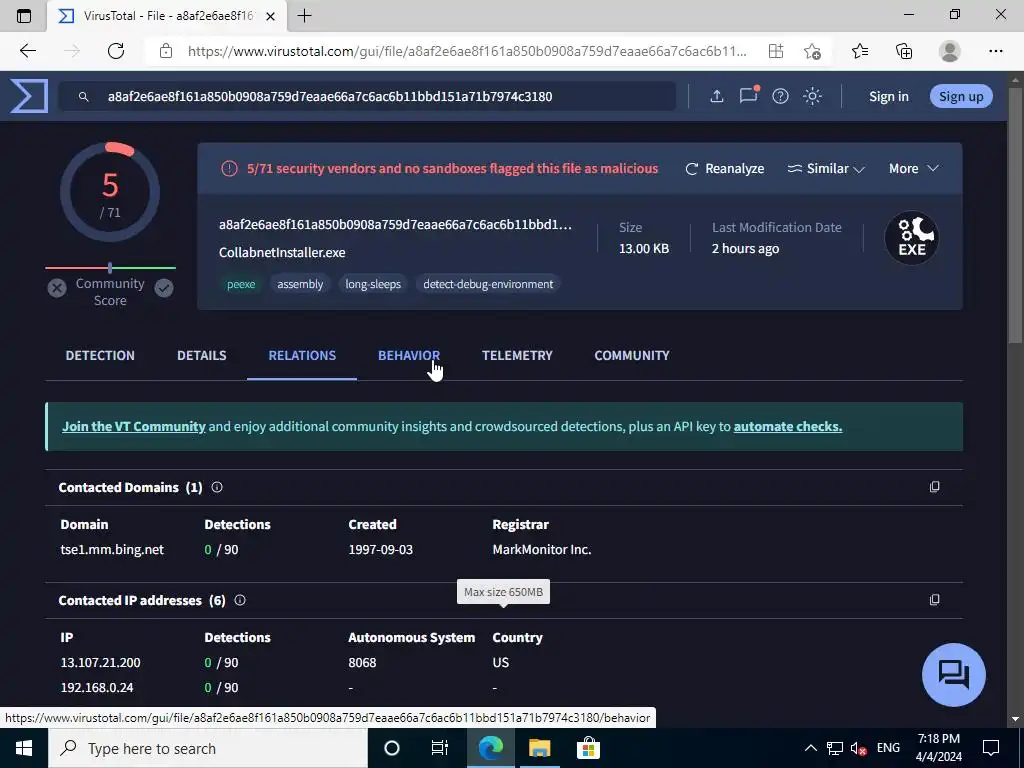
Task: Toggle the light/dark theme sun icon
Action: point(812,97)
